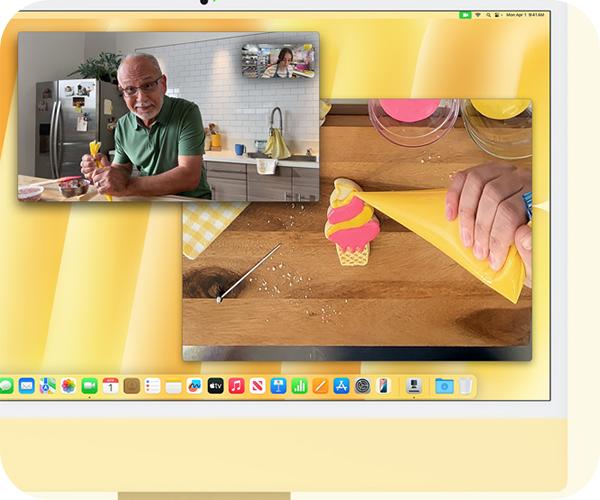Image resolution: width=600 pixels, height=500 pixels.
Task: Launch the Music app from dock
Action: point(236,386)
